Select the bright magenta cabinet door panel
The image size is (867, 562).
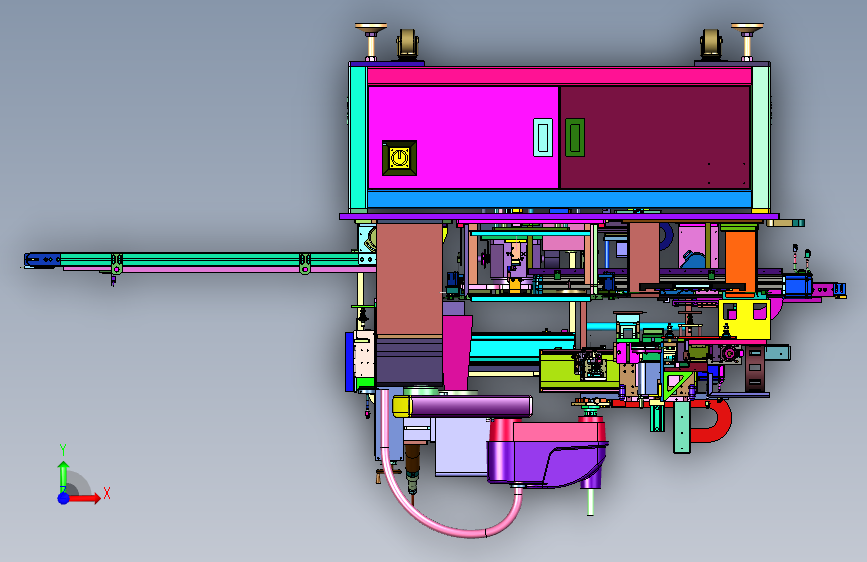pos(463,137)
